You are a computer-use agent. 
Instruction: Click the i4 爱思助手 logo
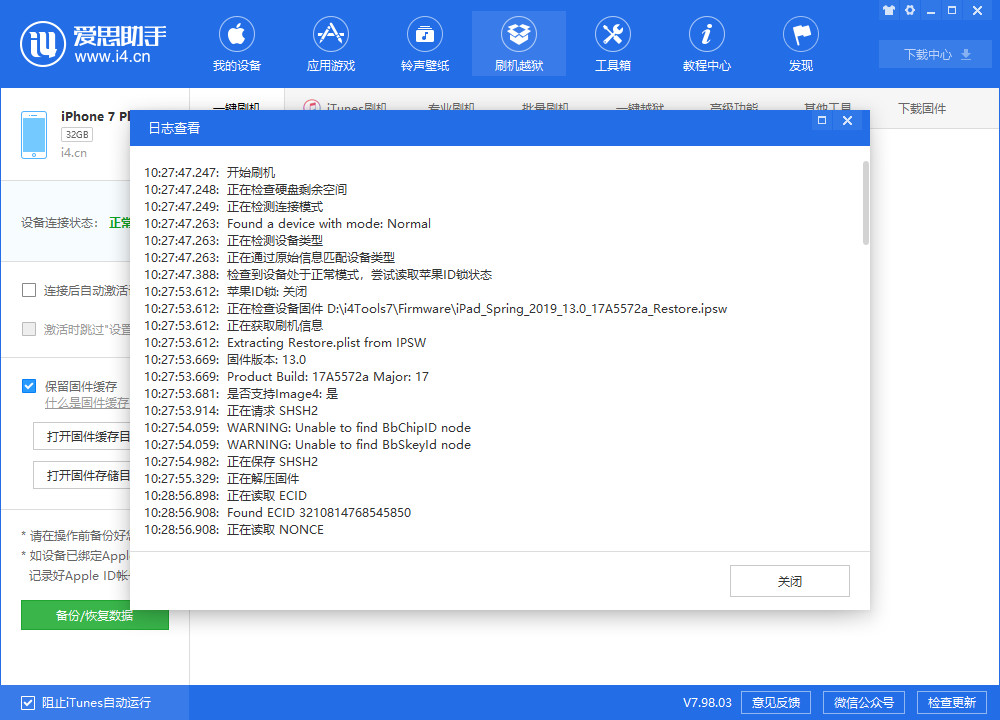coord(93,44)
